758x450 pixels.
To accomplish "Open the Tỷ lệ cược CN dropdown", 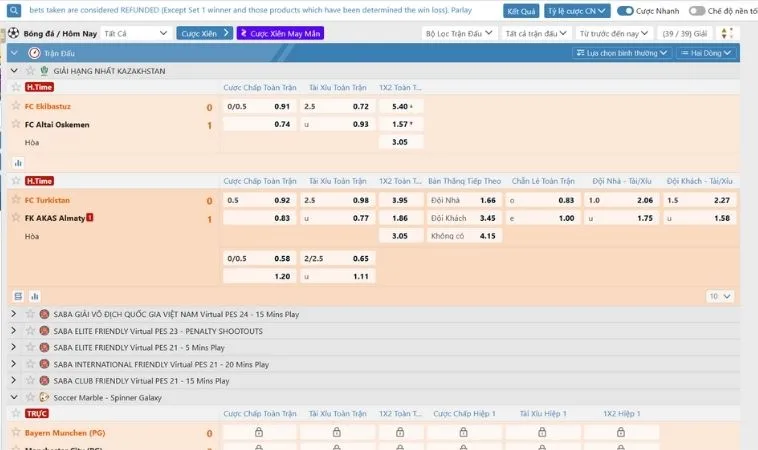I will click(576, 11).
